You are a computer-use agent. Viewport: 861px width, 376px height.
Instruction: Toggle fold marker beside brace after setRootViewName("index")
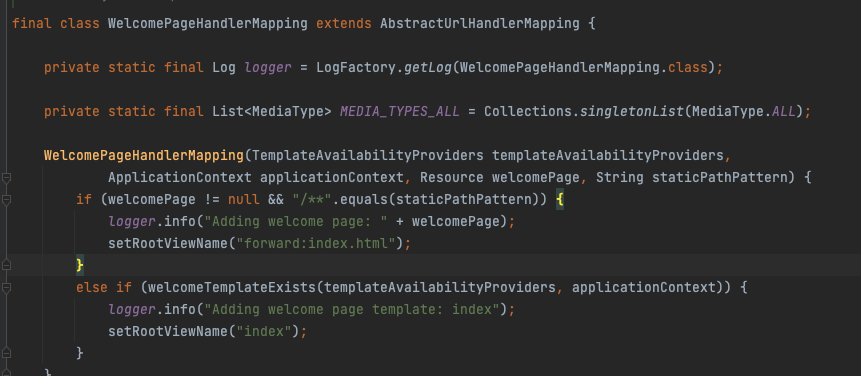tap(6, 353)
